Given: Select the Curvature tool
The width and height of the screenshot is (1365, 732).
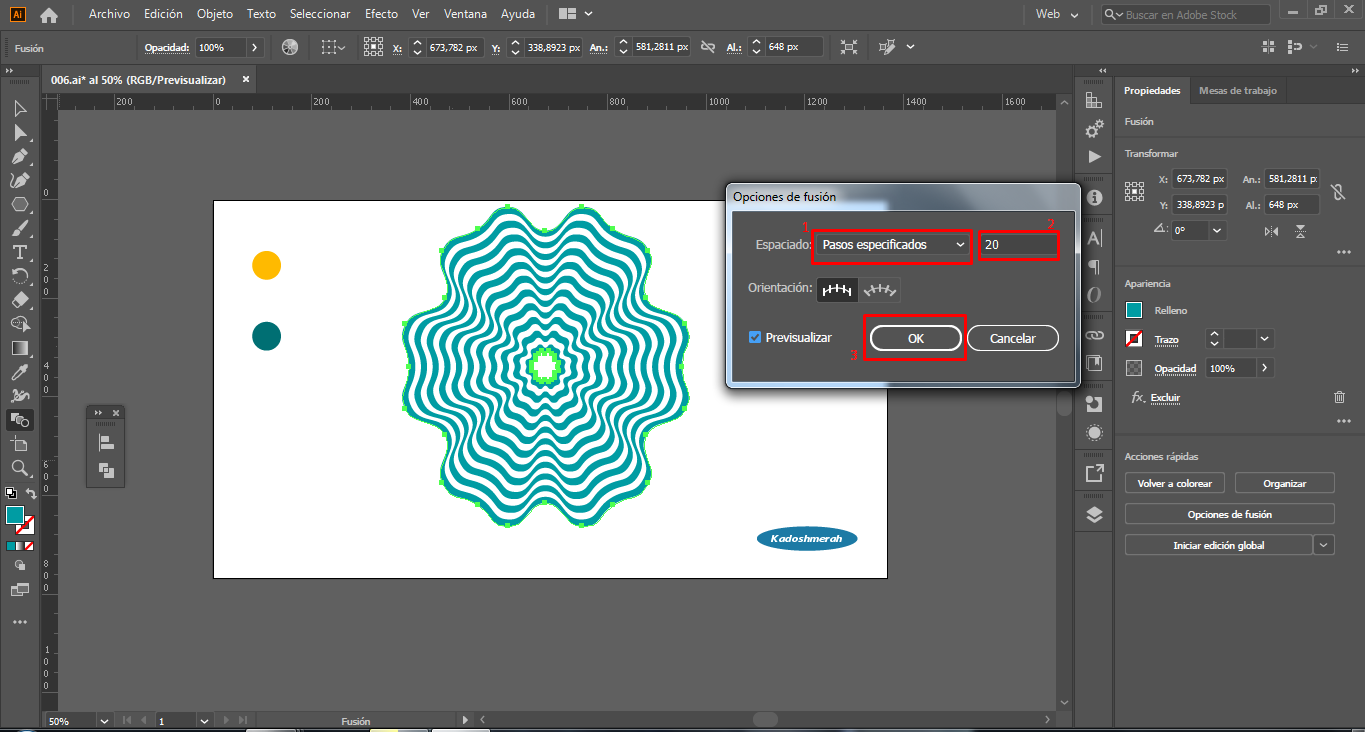Looking at the screenshot, I should [x=20, y=180].
